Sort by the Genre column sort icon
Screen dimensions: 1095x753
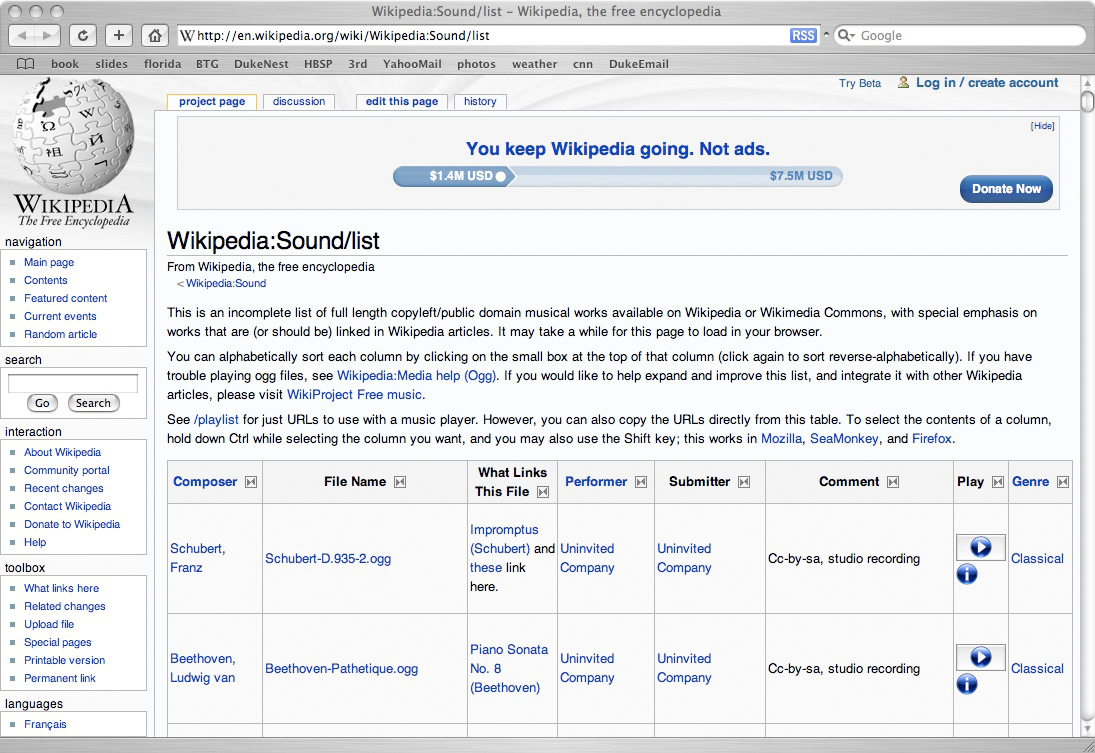1063,482
